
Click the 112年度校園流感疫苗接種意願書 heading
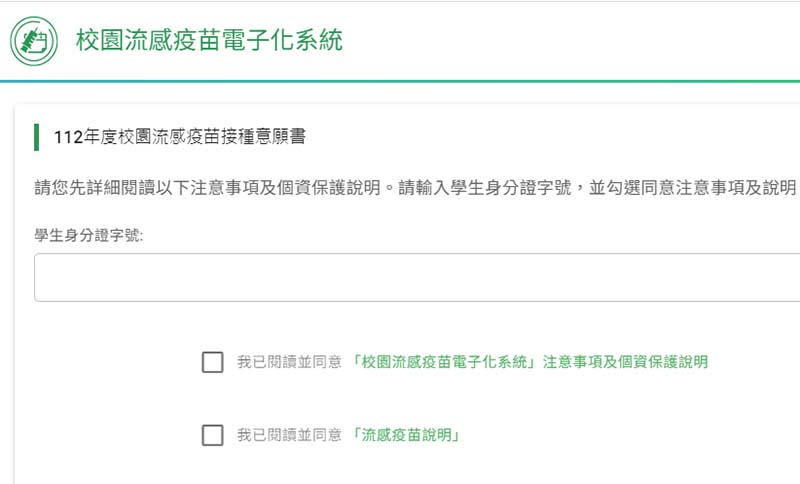pos(180,138)
